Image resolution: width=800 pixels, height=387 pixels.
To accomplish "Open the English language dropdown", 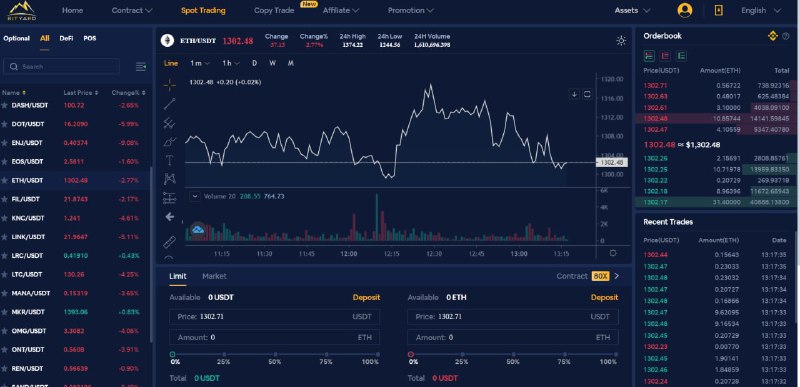I will (761, 10).
